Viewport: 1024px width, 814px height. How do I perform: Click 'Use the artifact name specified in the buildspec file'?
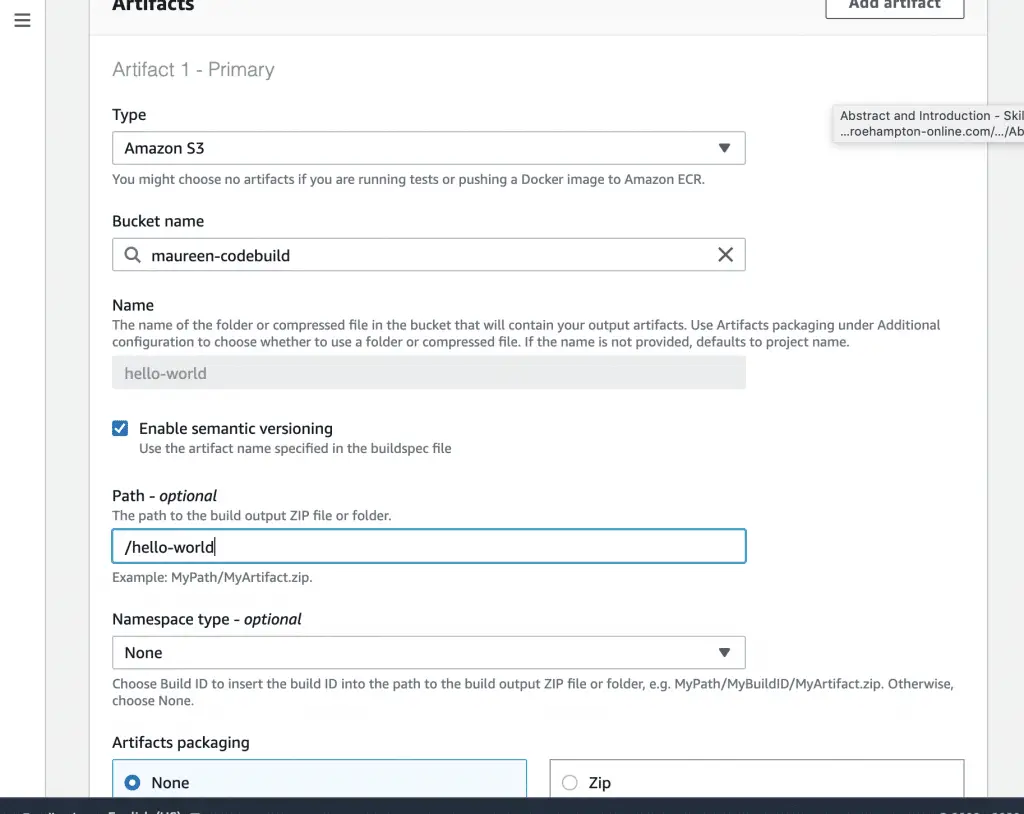click(x=295, y=449)
